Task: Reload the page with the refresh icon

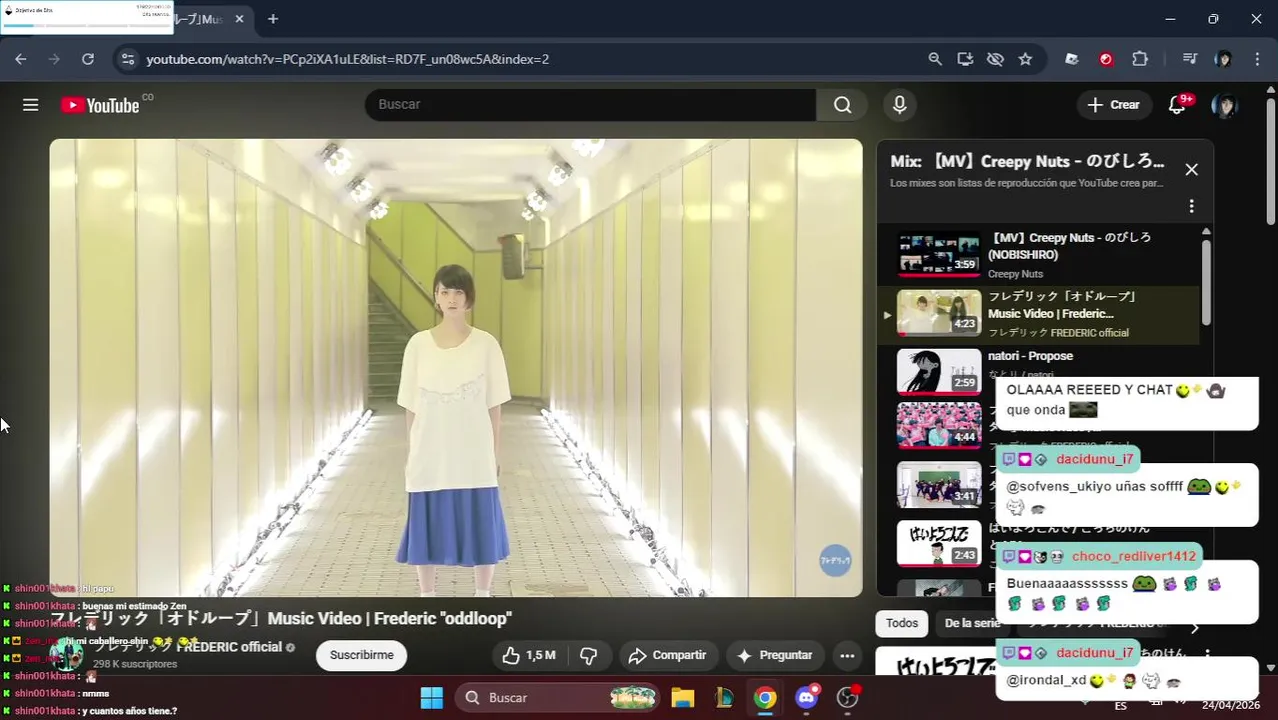Action: (x=88, y=59)
